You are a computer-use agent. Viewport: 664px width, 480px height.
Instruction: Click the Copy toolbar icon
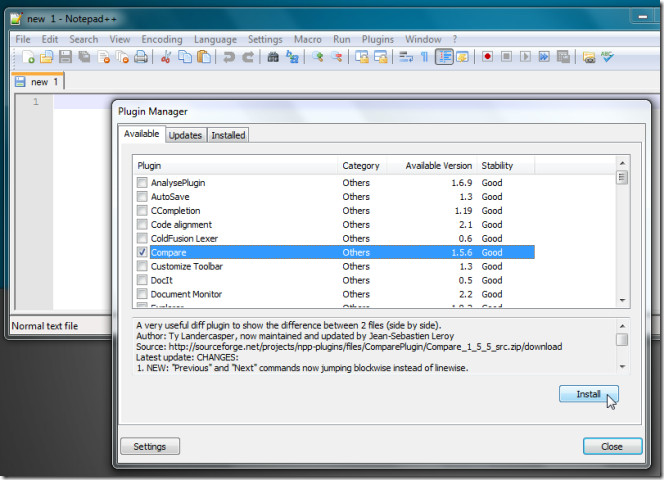coord(185,57)
